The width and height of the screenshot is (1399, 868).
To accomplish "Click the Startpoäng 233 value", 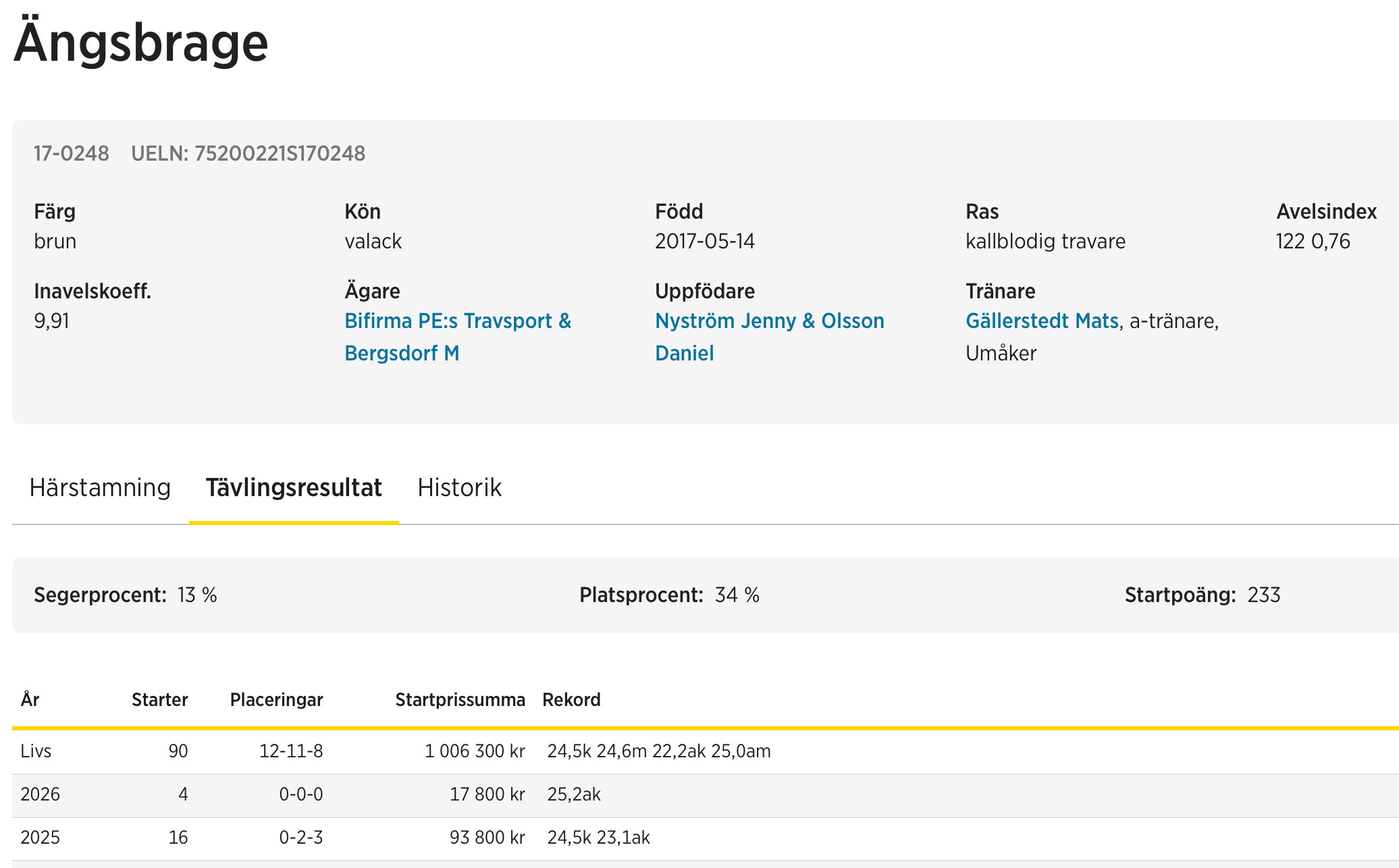I will (1263, 595).
